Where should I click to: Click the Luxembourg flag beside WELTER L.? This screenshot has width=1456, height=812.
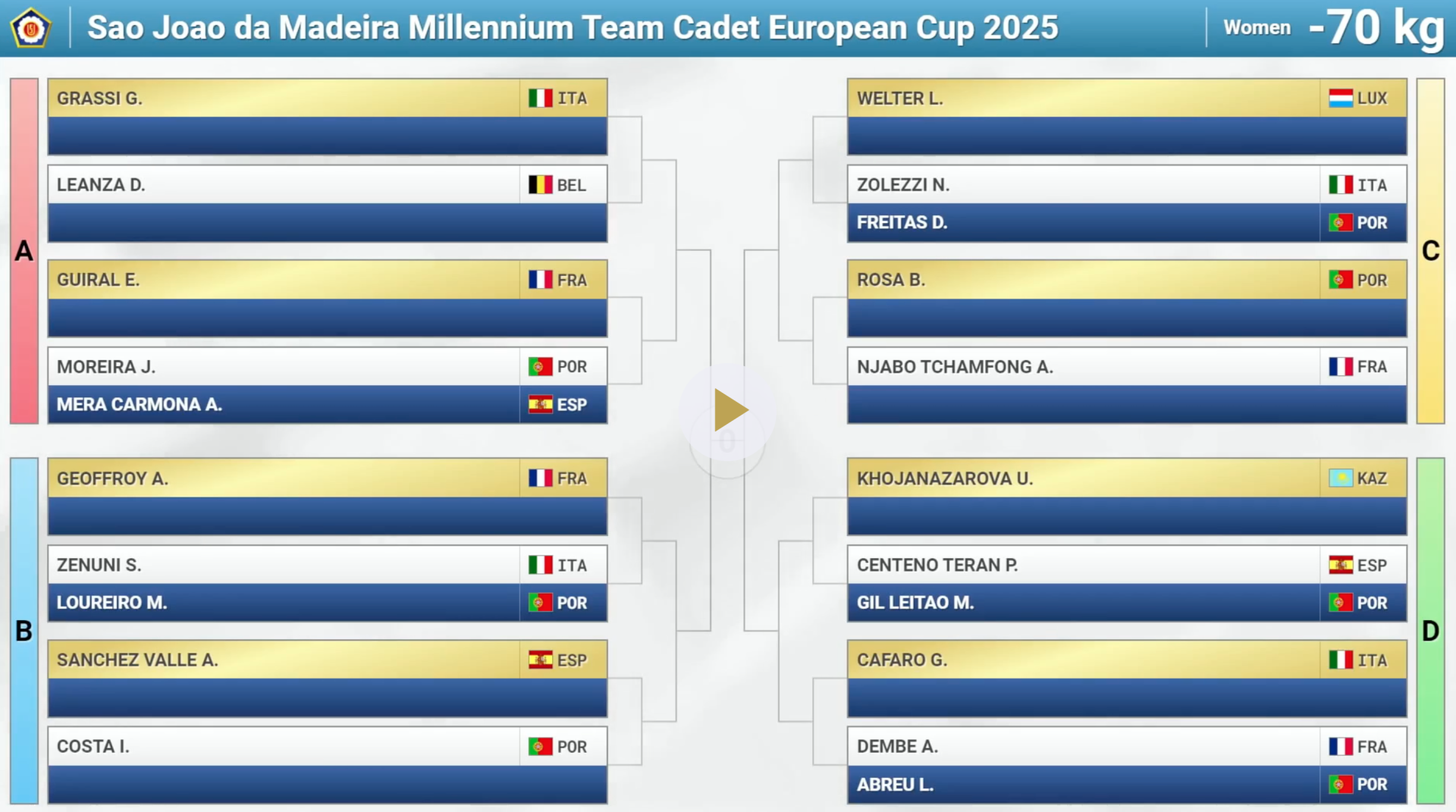click(1341, 99)
